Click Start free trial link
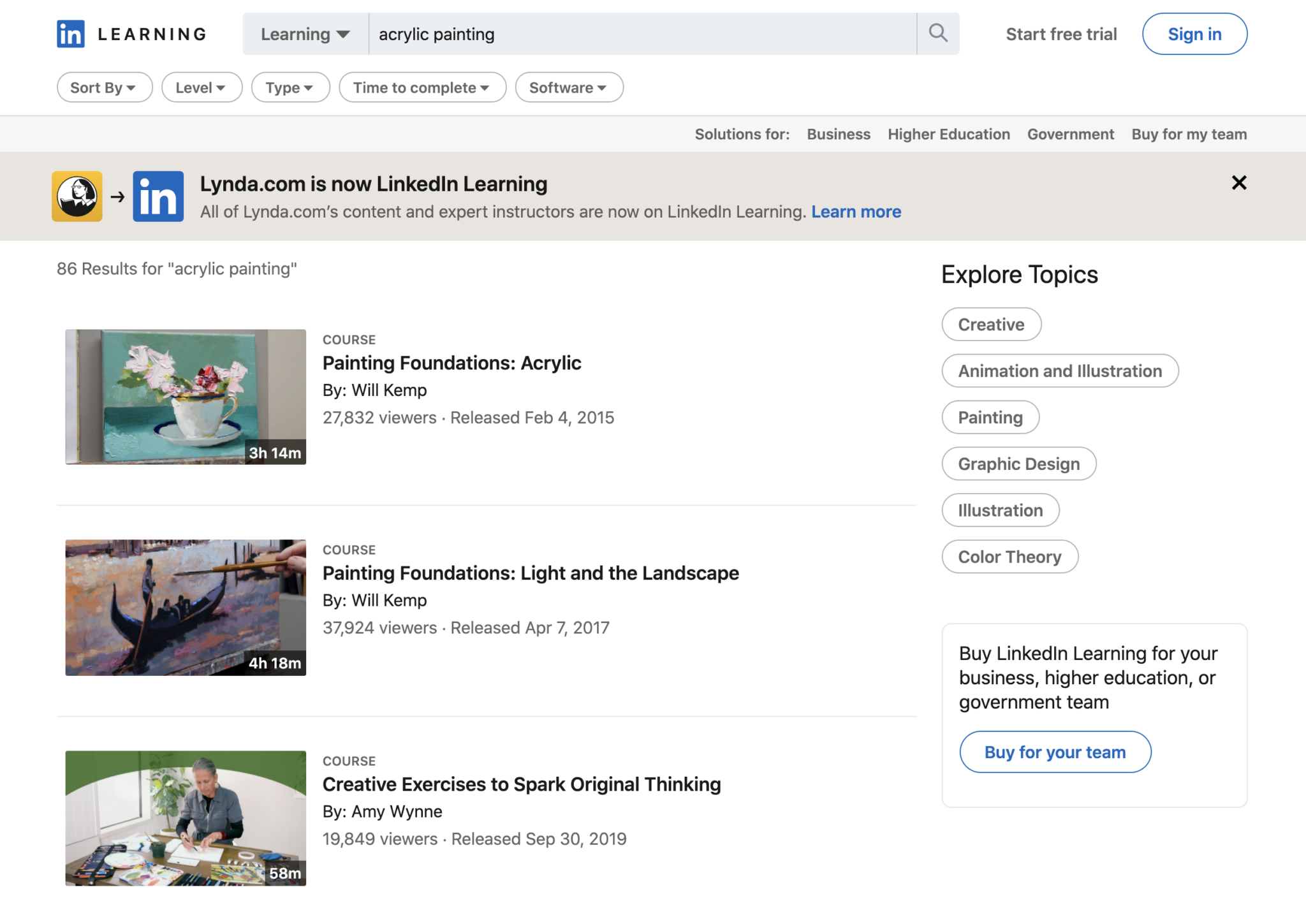The width and height of the screenshot is (1306, 924). pos(1060,34)
